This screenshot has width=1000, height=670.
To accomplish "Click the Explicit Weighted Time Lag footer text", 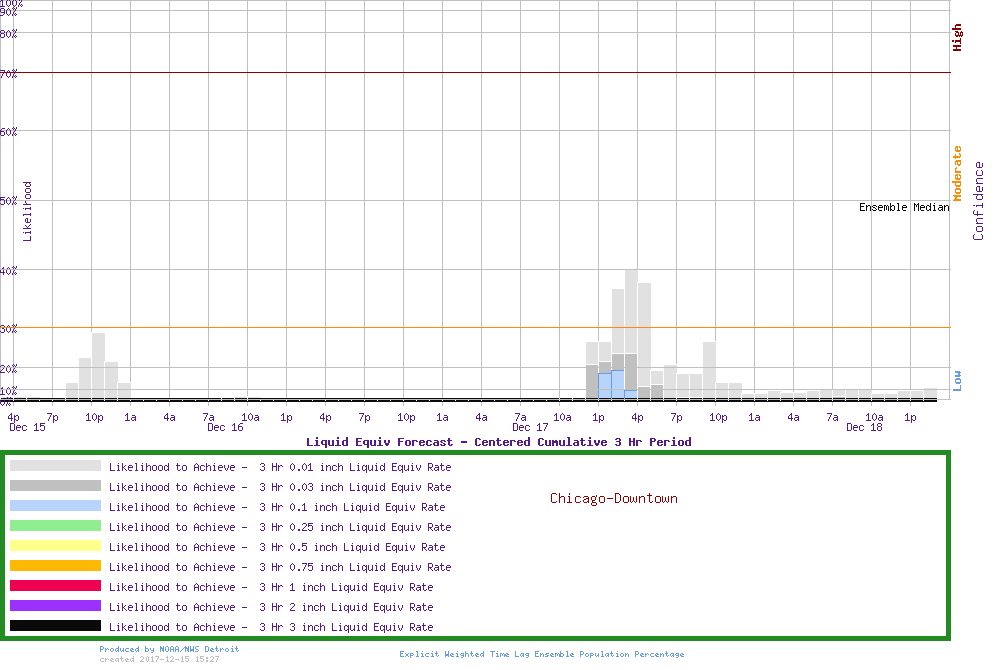I will 542,654.
